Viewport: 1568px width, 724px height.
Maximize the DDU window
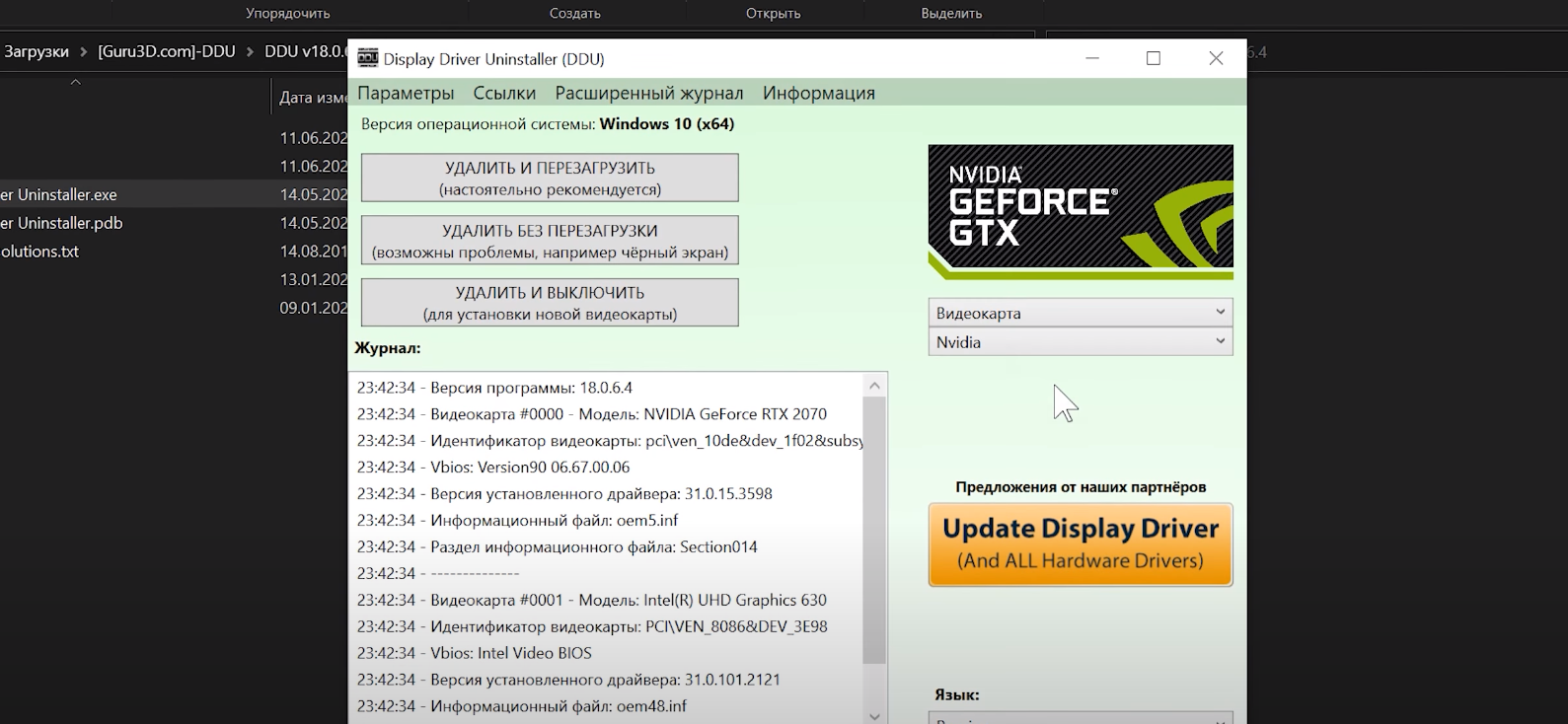[1154, 58]
